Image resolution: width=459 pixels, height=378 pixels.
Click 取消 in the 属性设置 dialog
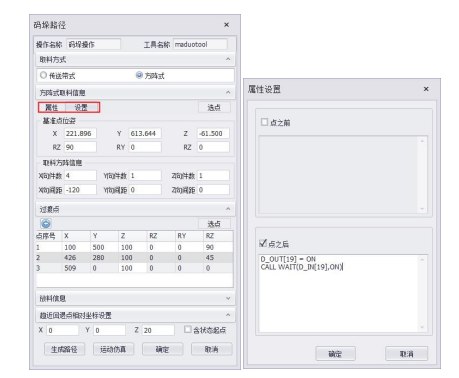pyautogui.click(x=406, y=354)
